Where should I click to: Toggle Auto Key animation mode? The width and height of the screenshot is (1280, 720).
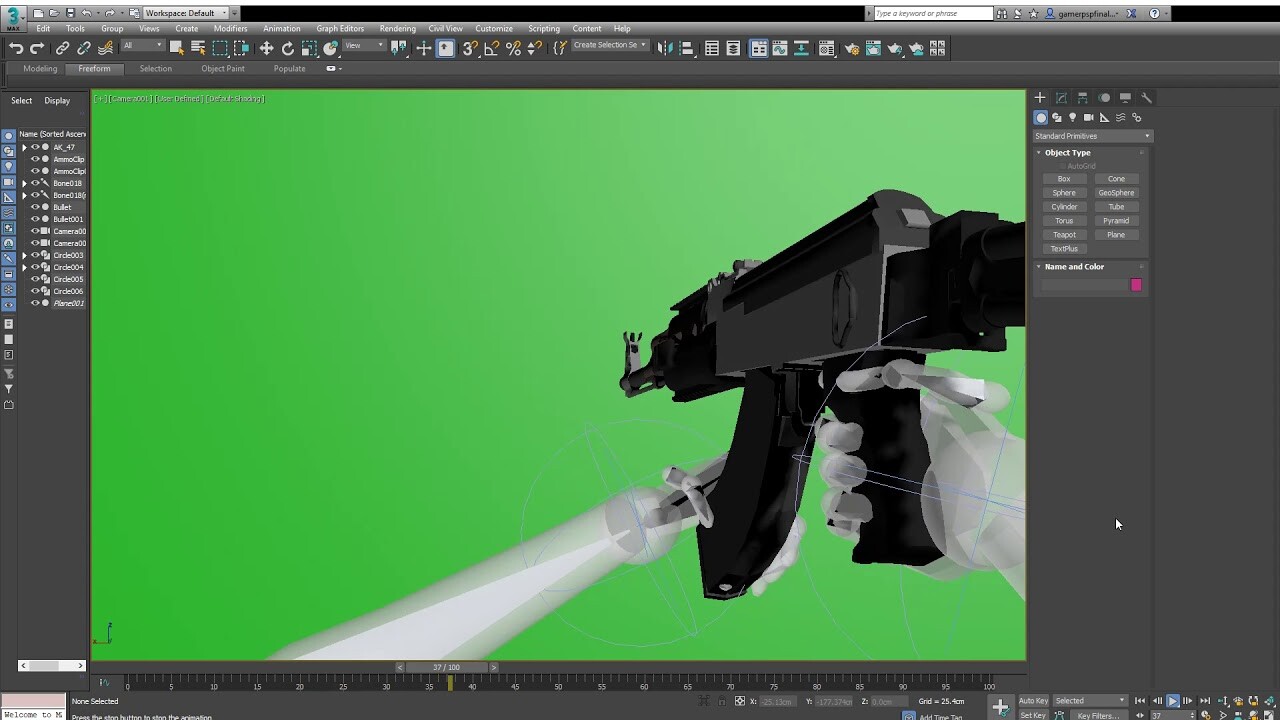1034,700
